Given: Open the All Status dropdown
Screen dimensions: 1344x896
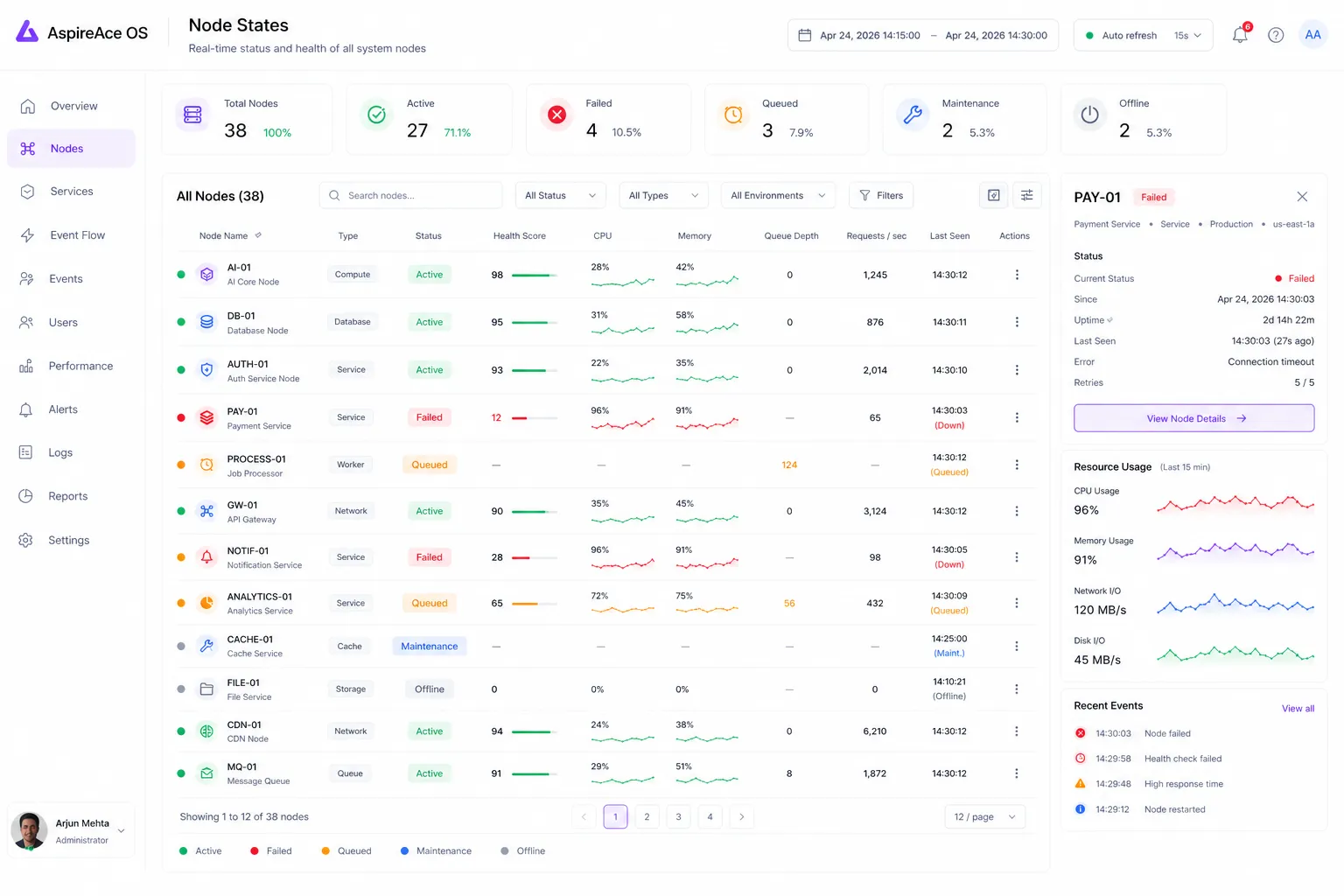Looking at the screenshot, I should (561, 195).
